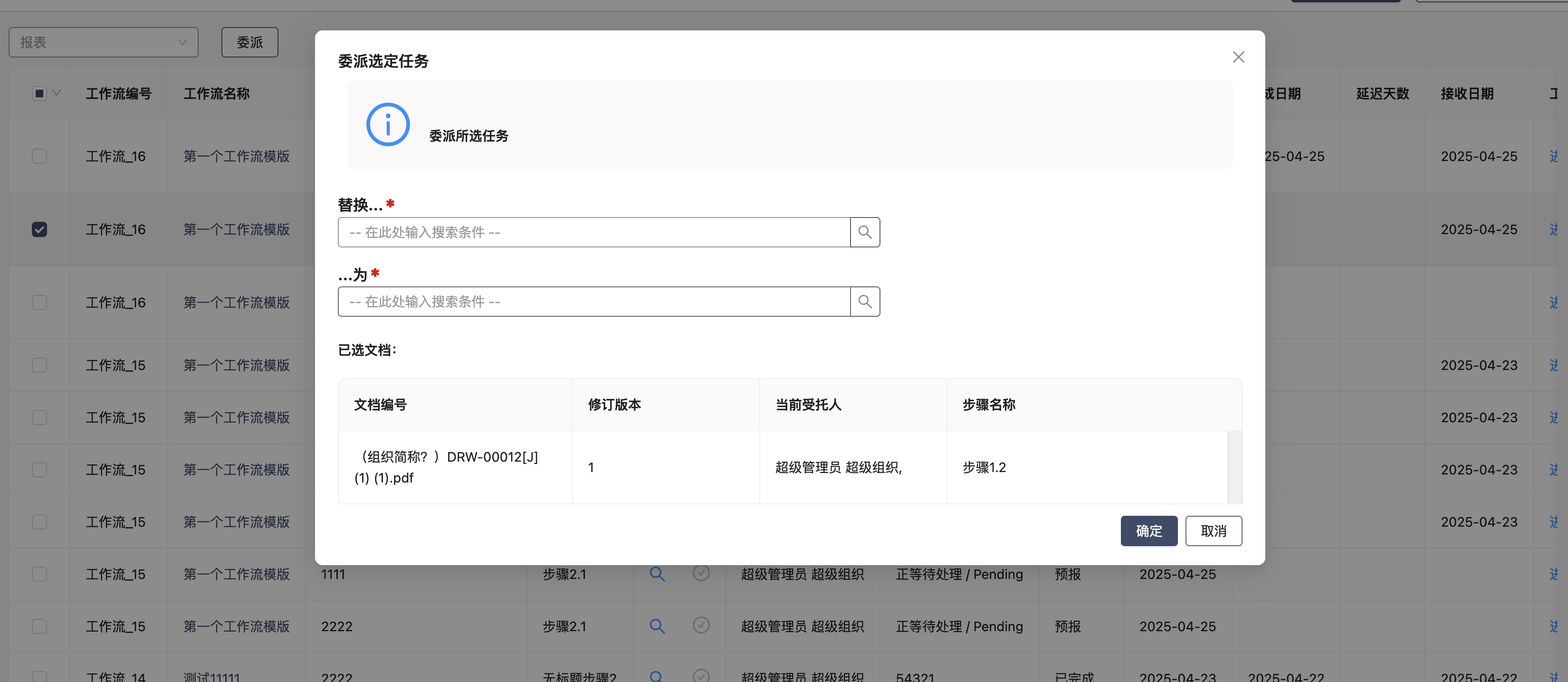The width and height of the screenshot is (1568, 682).
Task: Click the ...为 search input field
Action: pos(593,302)
